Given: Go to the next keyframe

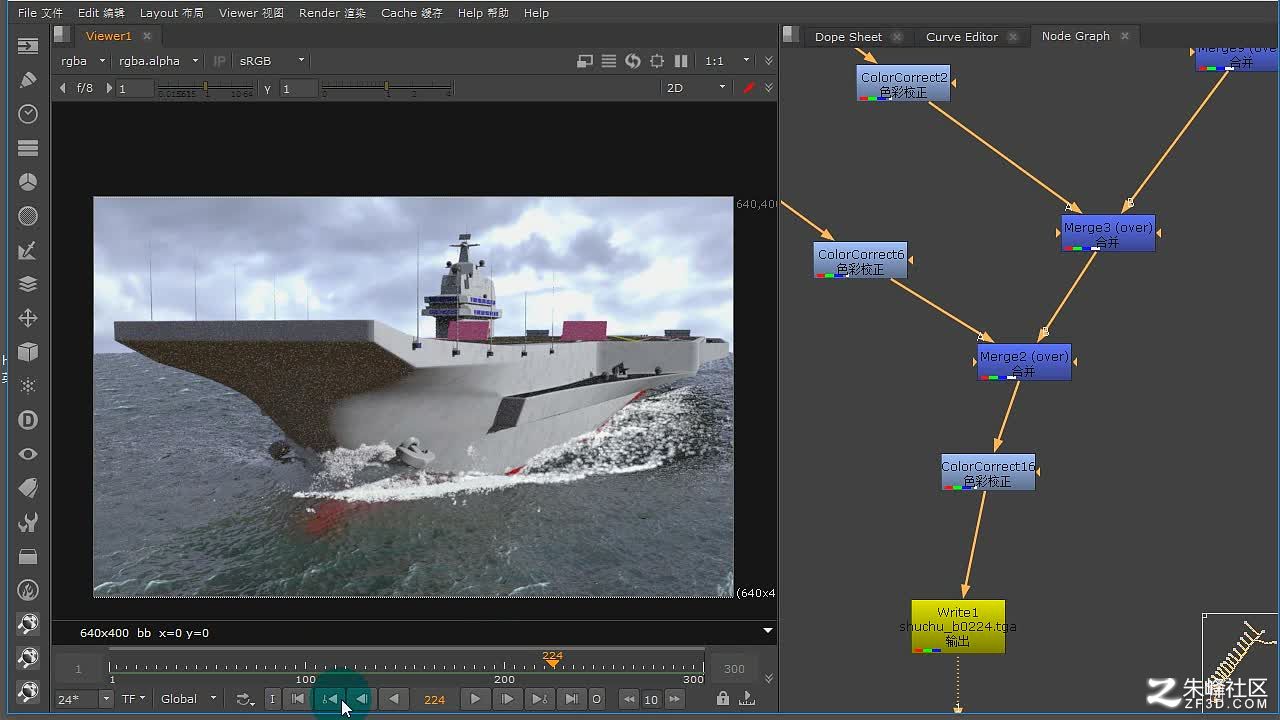Looking at the screenshot, I should tap(539, 699).
